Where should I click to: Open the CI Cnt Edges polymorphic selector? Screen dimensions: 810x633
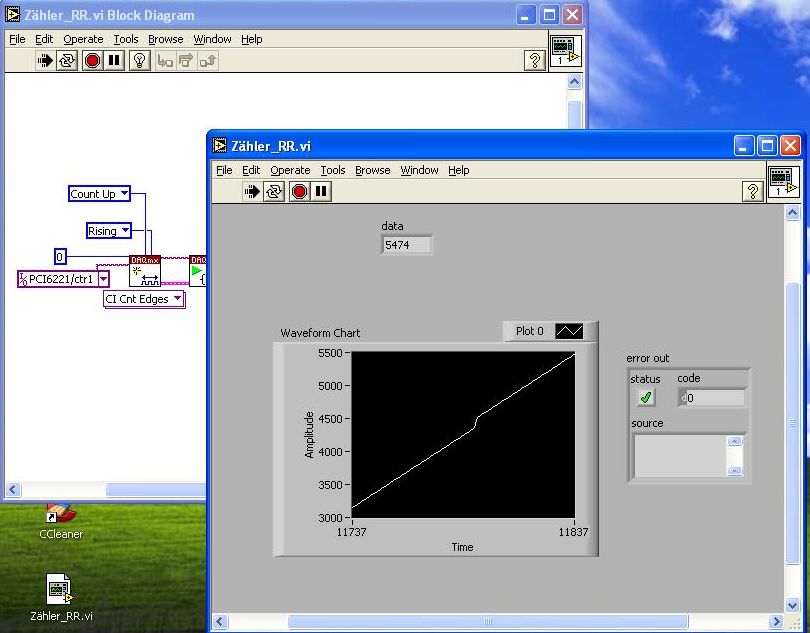coord(178,299)
